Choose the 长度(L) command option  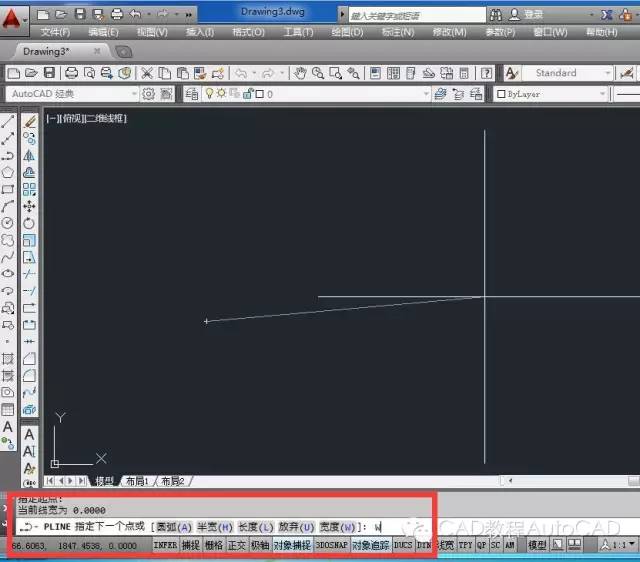tap(256, 527)
